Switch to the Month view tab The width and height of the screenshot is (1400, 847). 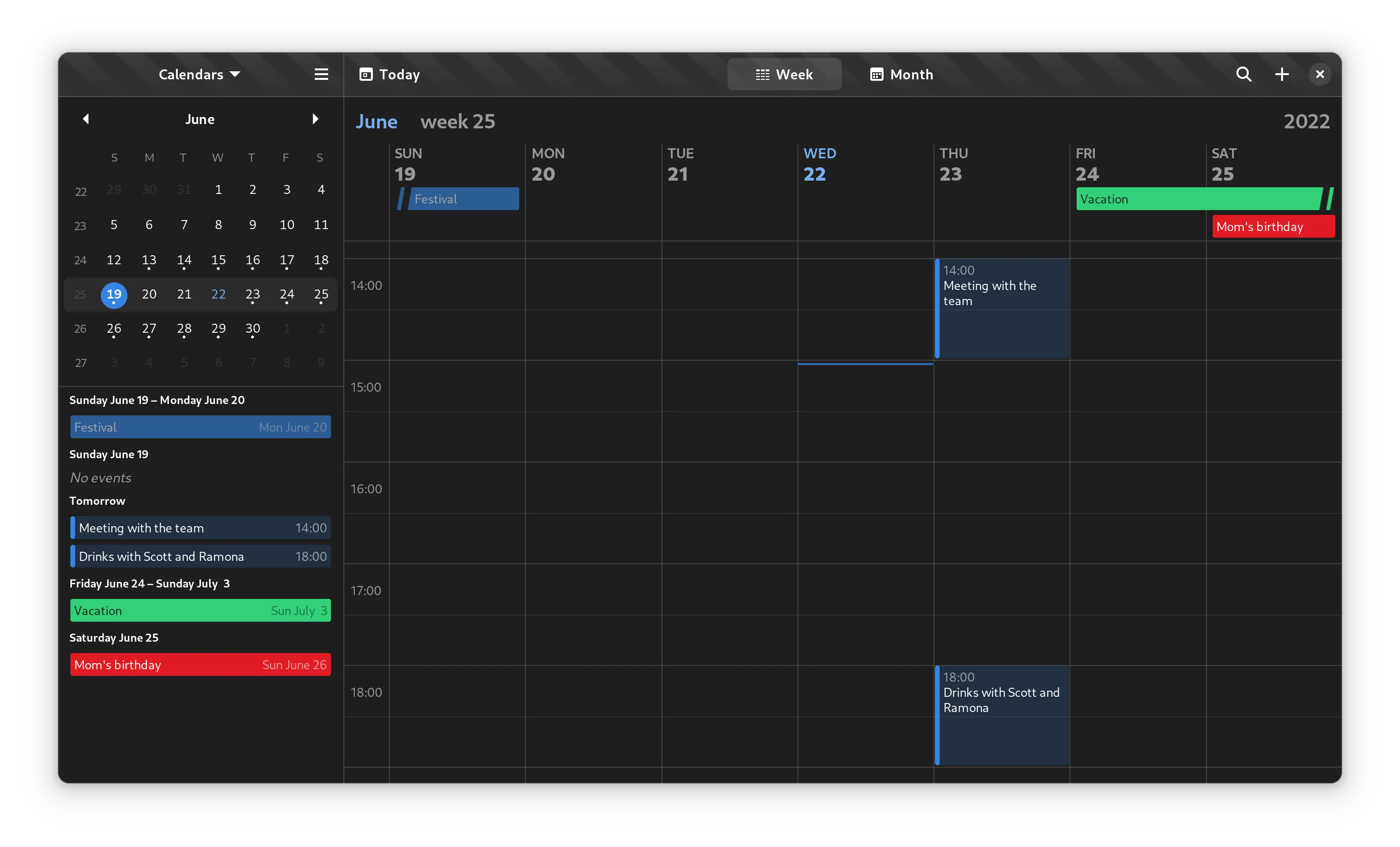click(901, 75)
